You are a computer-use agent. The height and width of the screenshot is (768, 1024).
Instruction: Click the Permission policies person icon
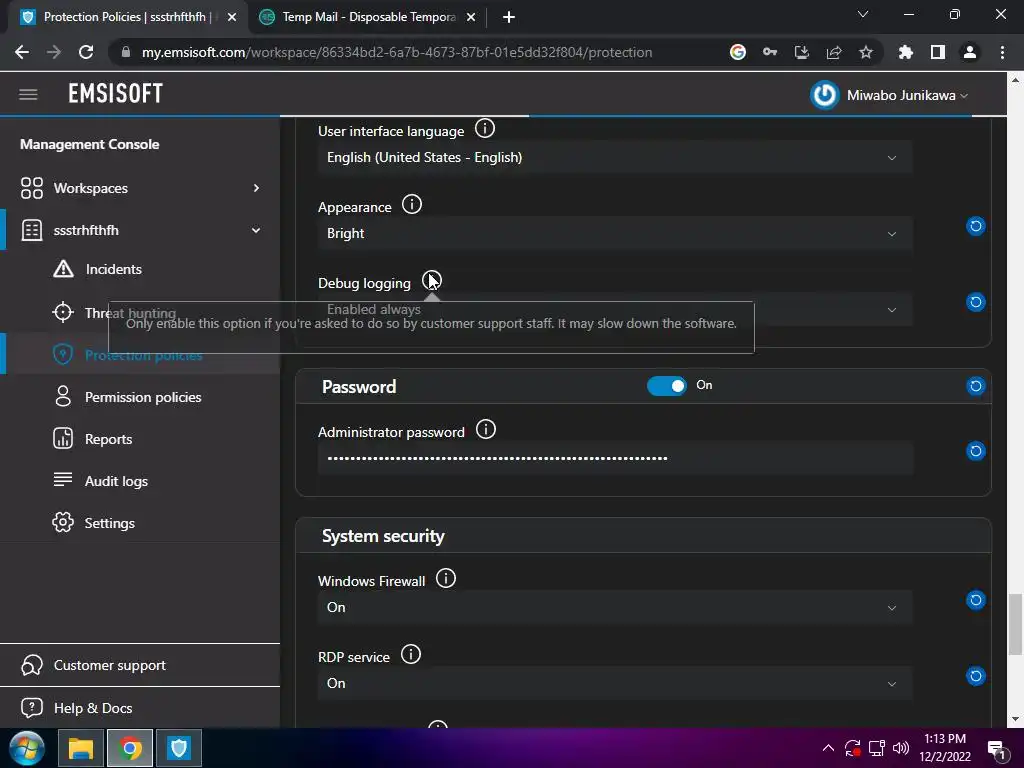pyautogui.click(x=63, y=396)
